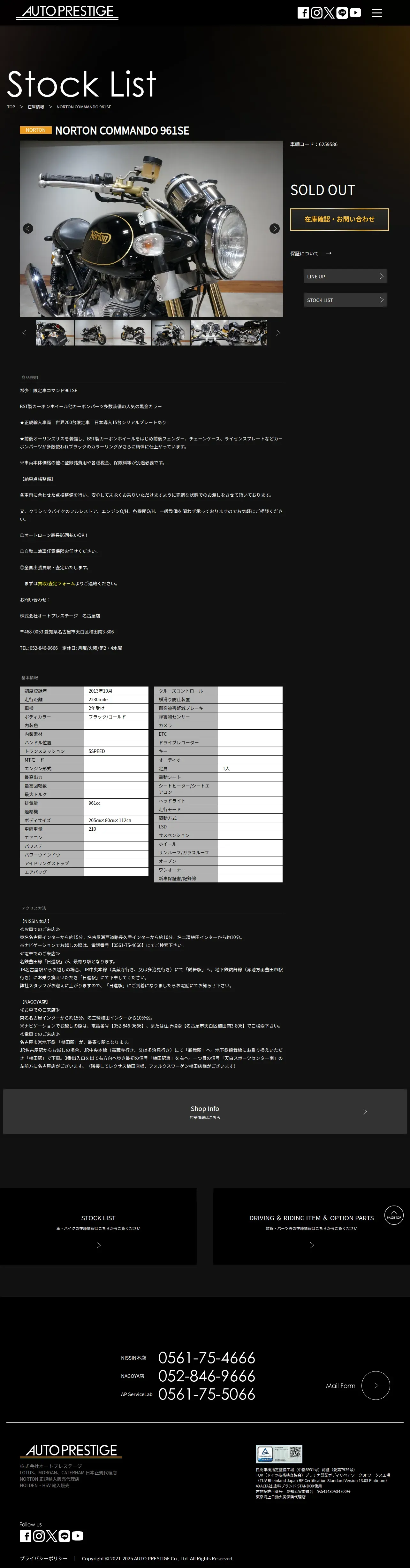The width and height of the screenshot is (410, 1568).
Task: Open the X icon in the header
Action: pyautogui.click(x=329, y=13)
